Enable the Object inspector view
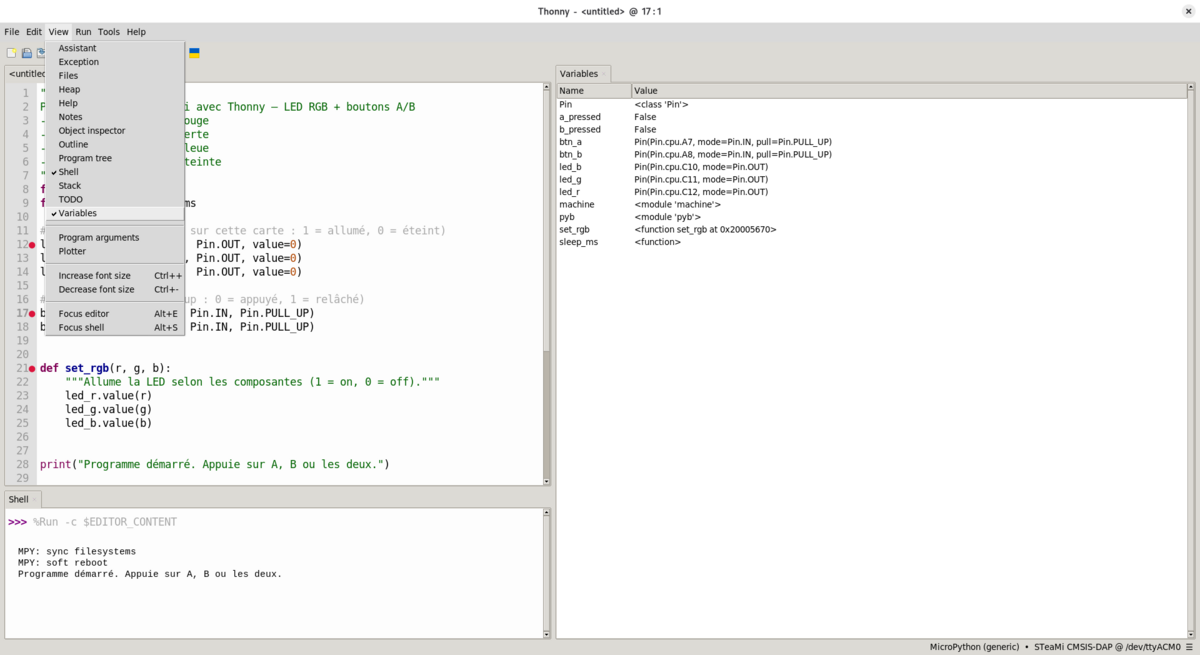This screenshot has width=1200, height=655. tap(115, 131)
